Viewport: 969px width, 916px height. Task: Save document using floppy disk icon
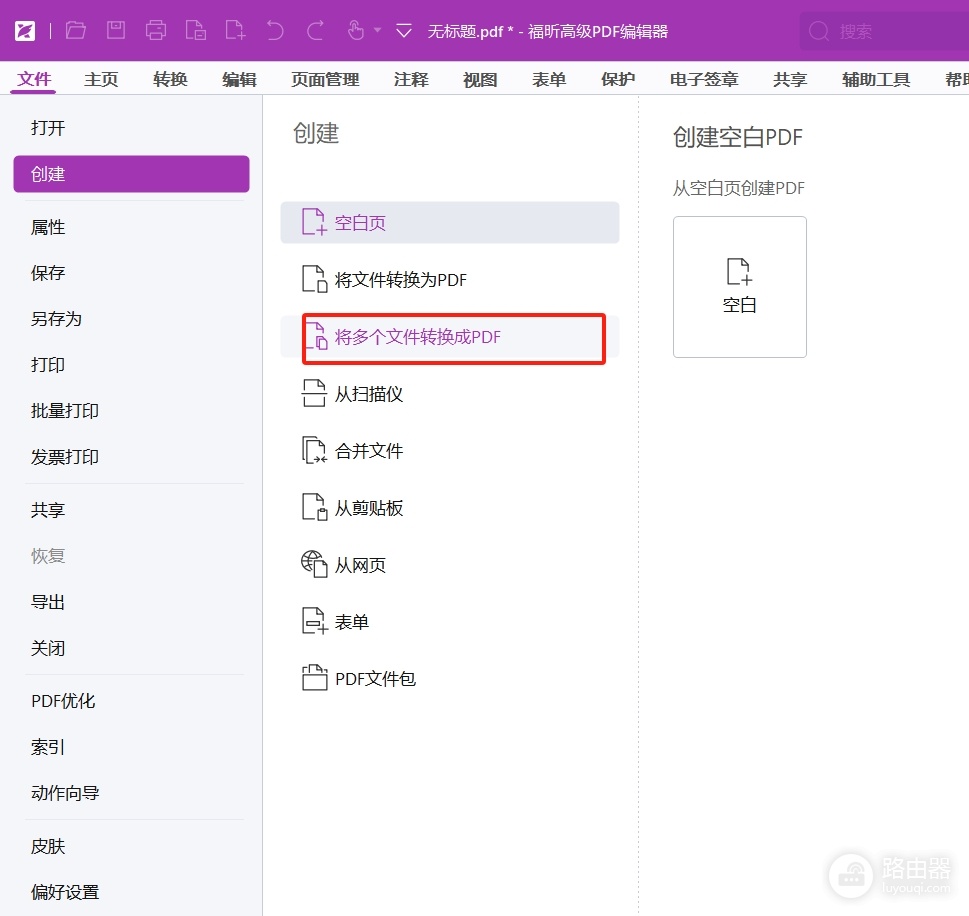pos(116,30)
